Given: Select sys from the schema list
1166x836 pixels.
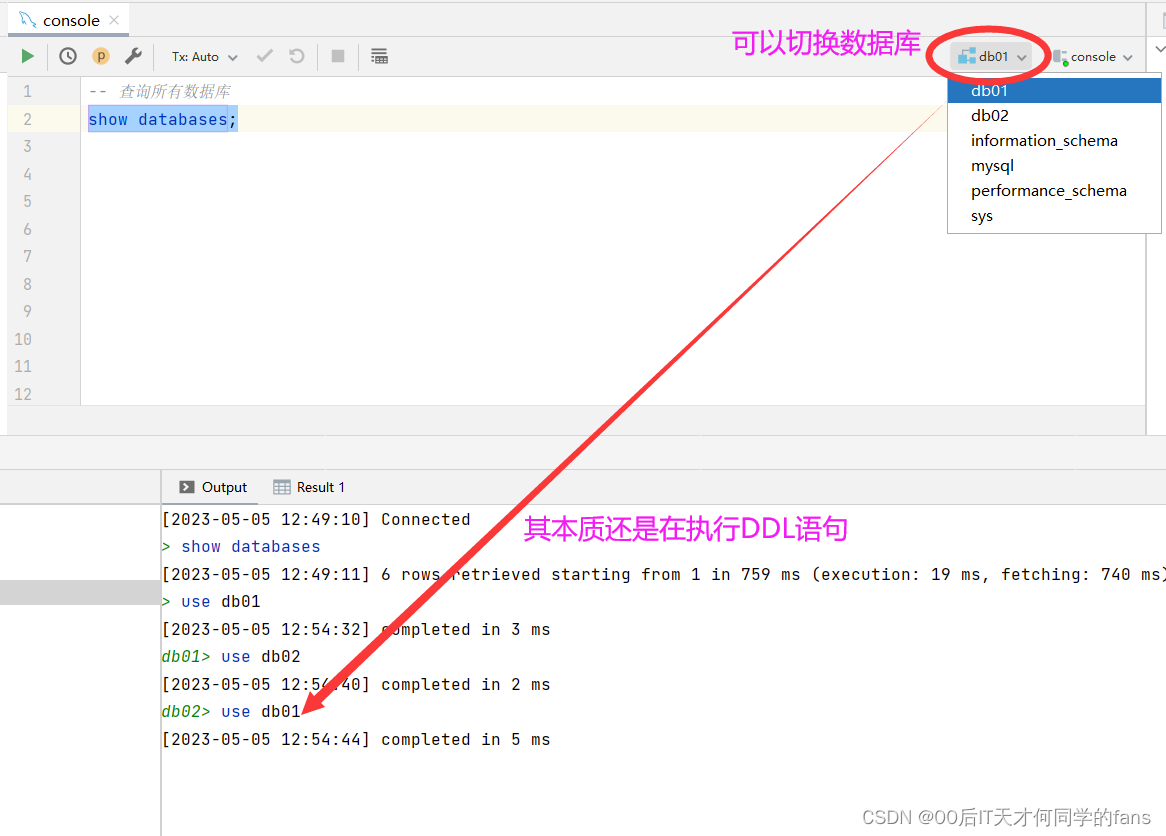Looking at the screenshot, I should tap(982, 216).
